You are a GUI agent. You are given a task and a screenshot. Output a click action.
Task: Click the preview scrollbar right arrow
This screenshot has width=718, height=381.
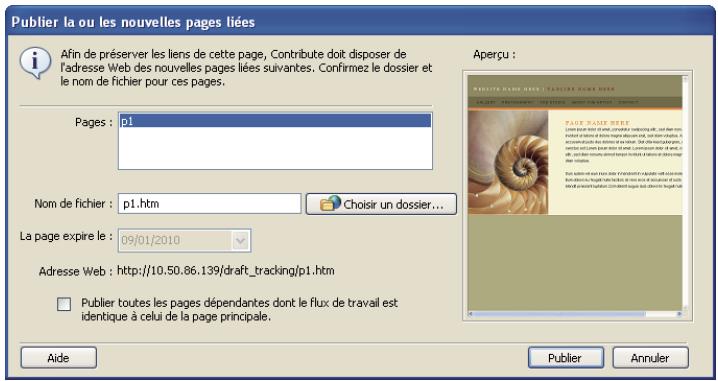(x=679, y=314)
